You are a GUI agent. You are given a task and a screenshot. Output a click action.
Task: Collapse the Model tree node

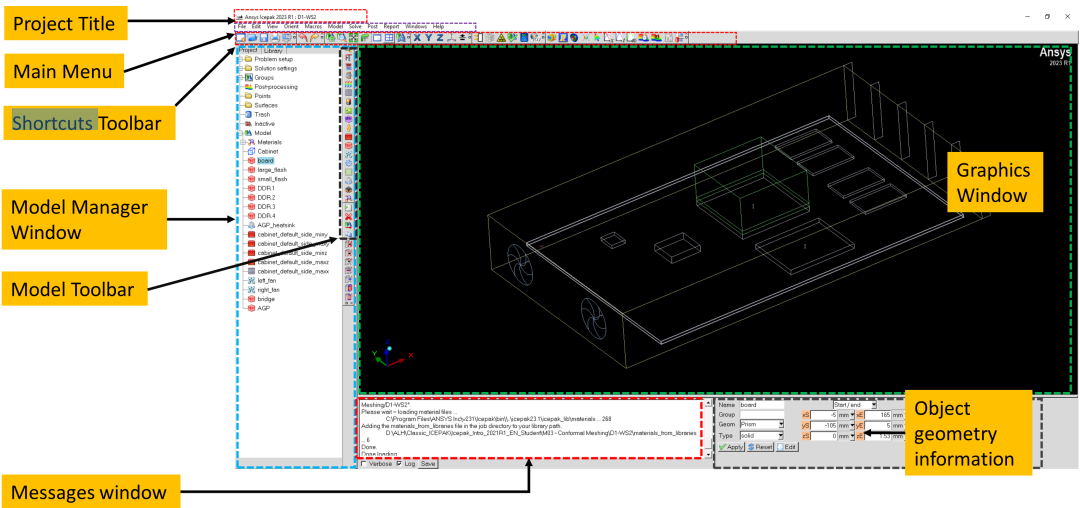pos(240,133)
